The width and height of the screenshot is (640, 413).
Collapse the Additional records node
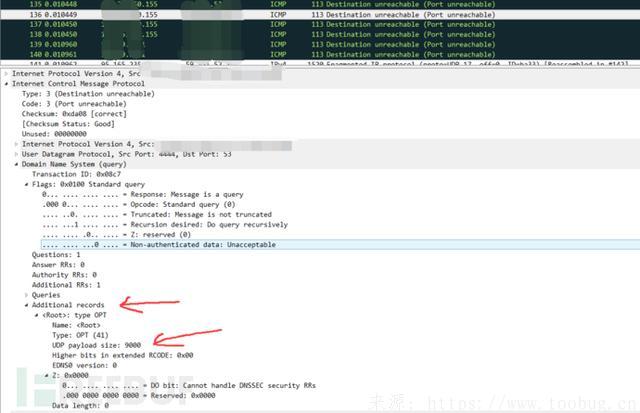(27, 305)
